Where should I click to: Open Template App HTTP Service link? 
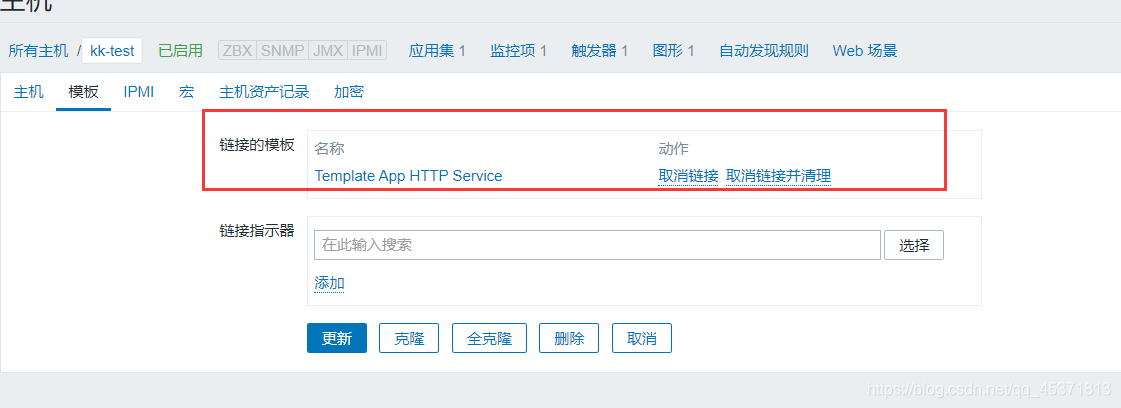[408, 176]
